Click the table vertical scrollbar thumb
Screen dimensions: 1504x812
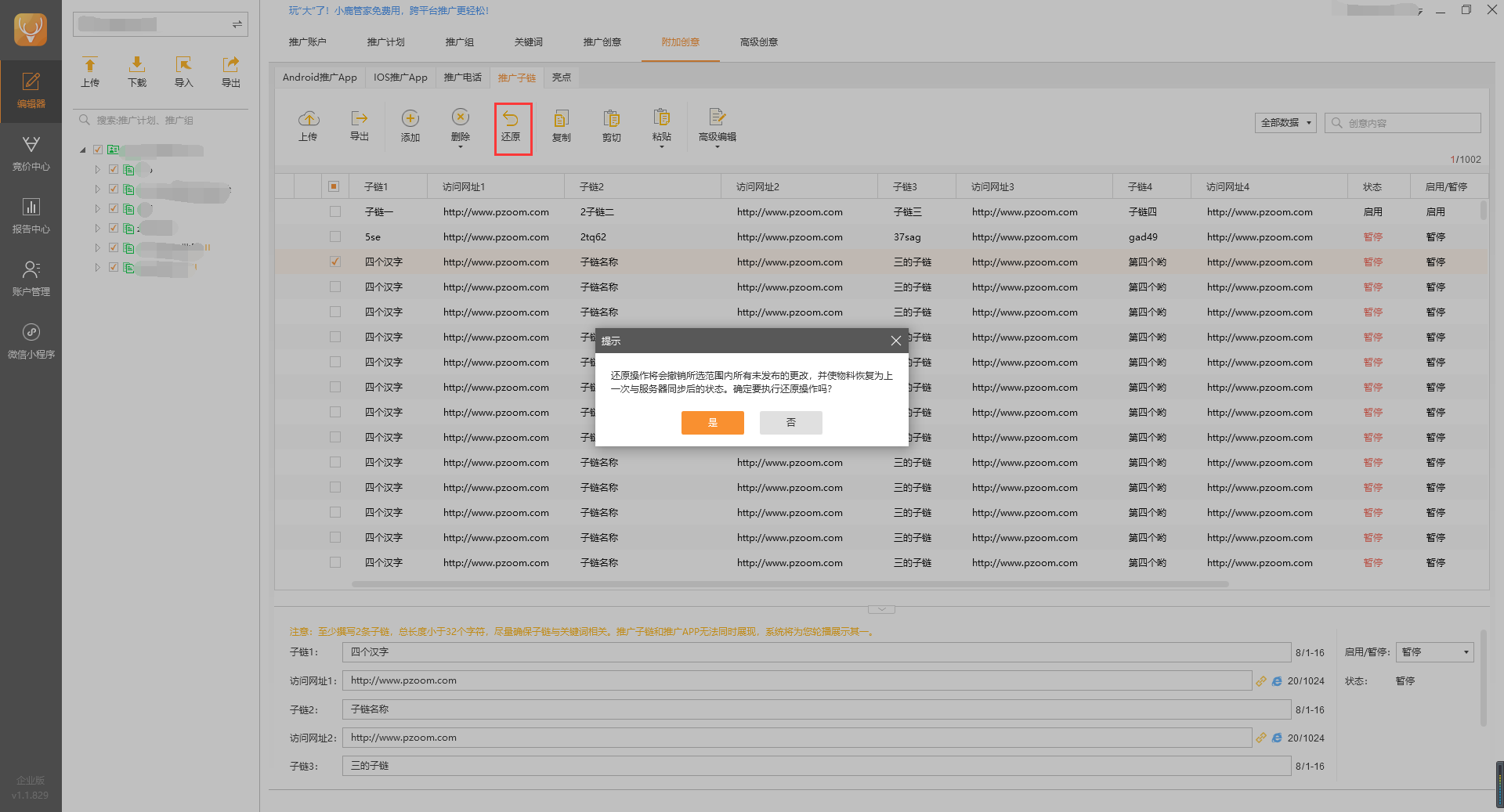[1483, 210]
